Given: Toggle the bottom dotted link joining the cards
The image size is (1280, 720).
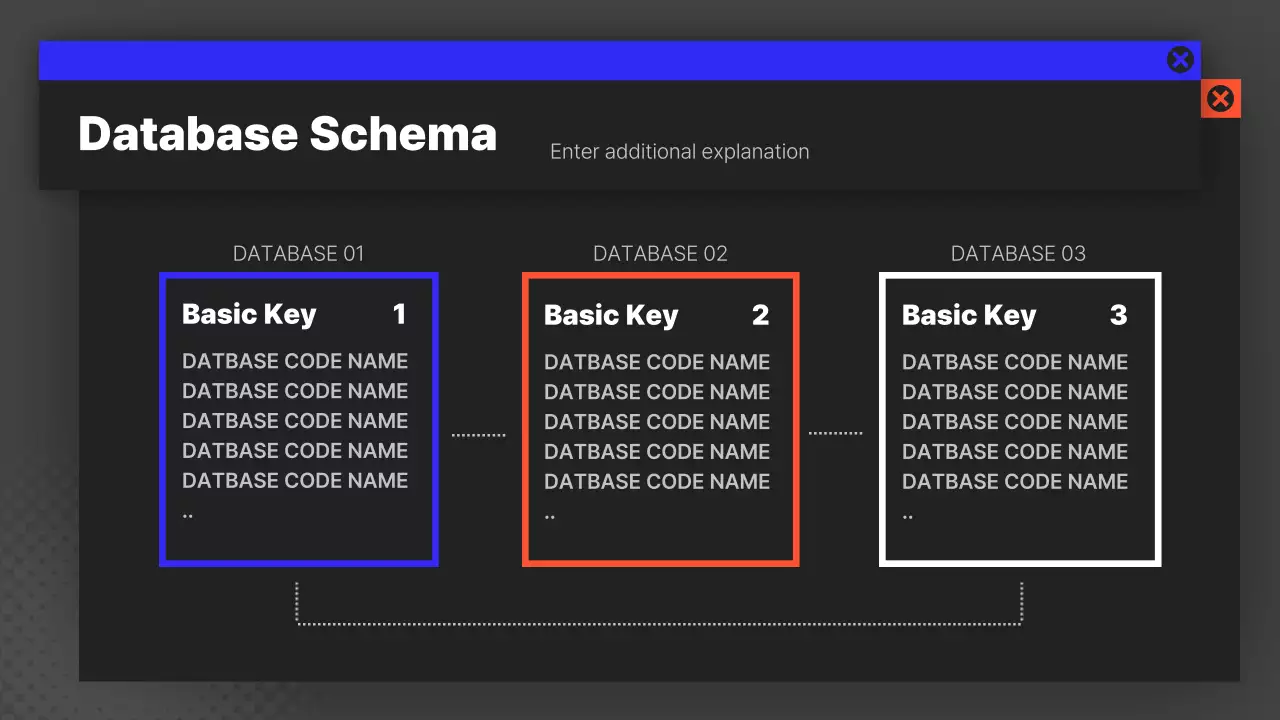Looking at the screenshot, I should click(659, 622).
